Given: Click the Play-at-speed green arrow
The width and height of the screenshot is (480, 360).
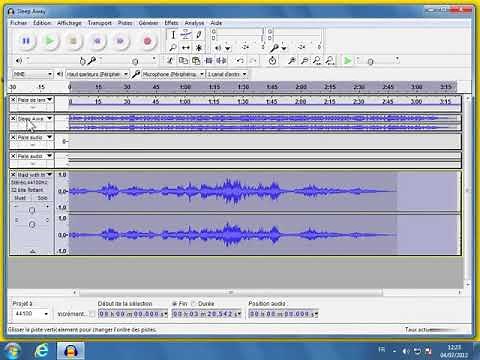Looking at the screenshot, I should 348,61.
